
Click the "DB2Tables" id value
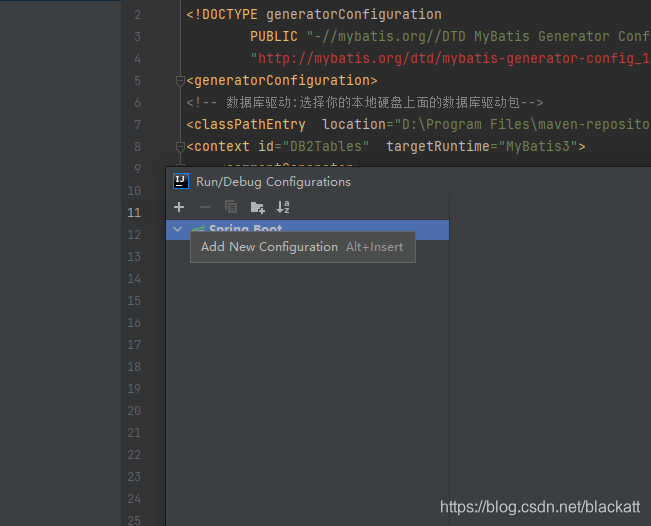coord(326,147)
